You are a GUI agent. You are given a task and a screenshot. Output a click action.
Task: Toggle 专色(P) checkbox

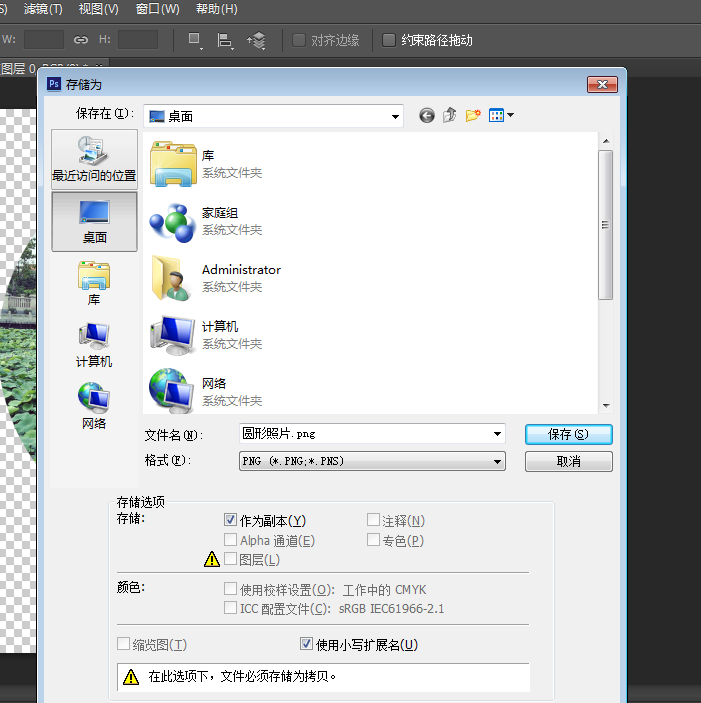373,539
